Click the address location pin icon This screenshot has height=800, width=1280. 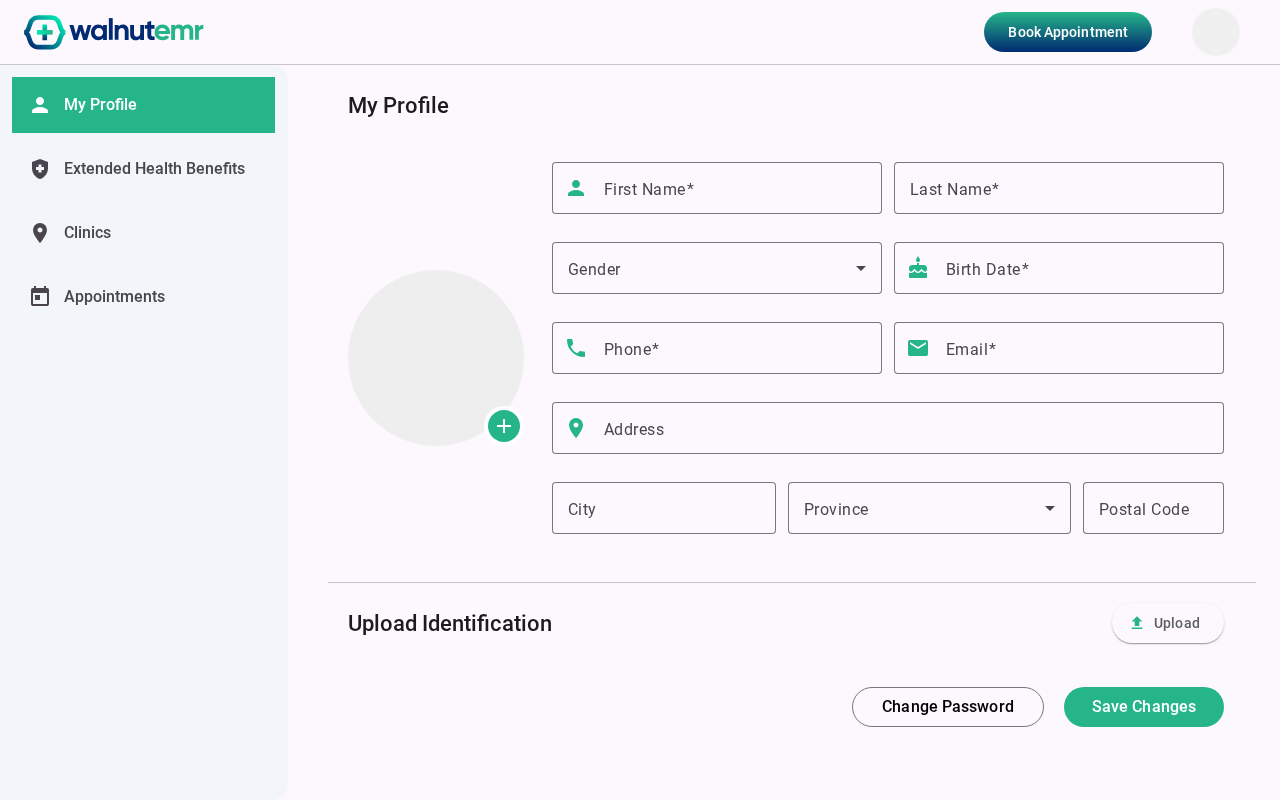[576, 428]
